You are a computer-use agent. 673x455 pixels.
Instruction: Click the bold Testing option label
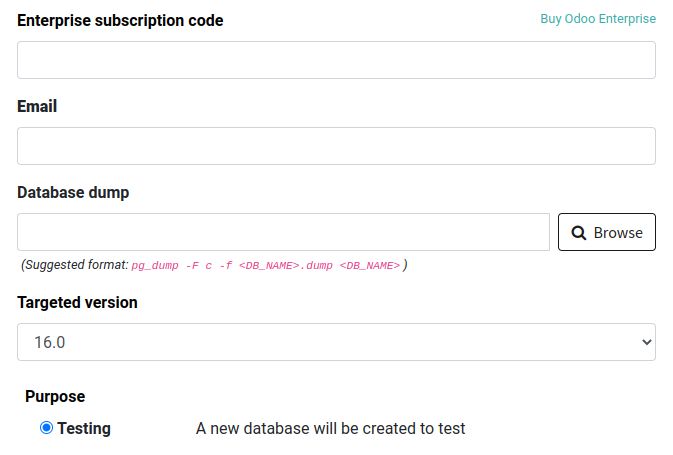point(84,429)
